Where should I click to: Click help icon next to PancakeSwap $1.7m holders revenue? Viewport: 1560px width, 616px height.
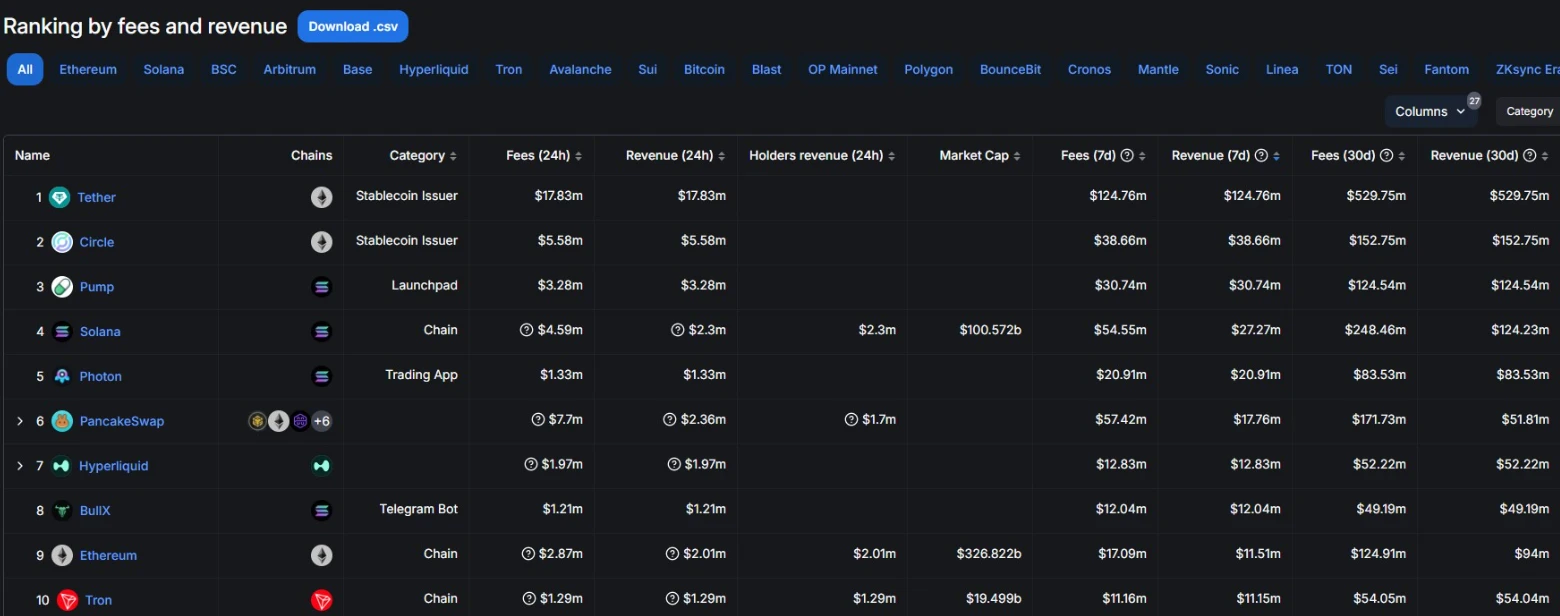click(851, 420)
